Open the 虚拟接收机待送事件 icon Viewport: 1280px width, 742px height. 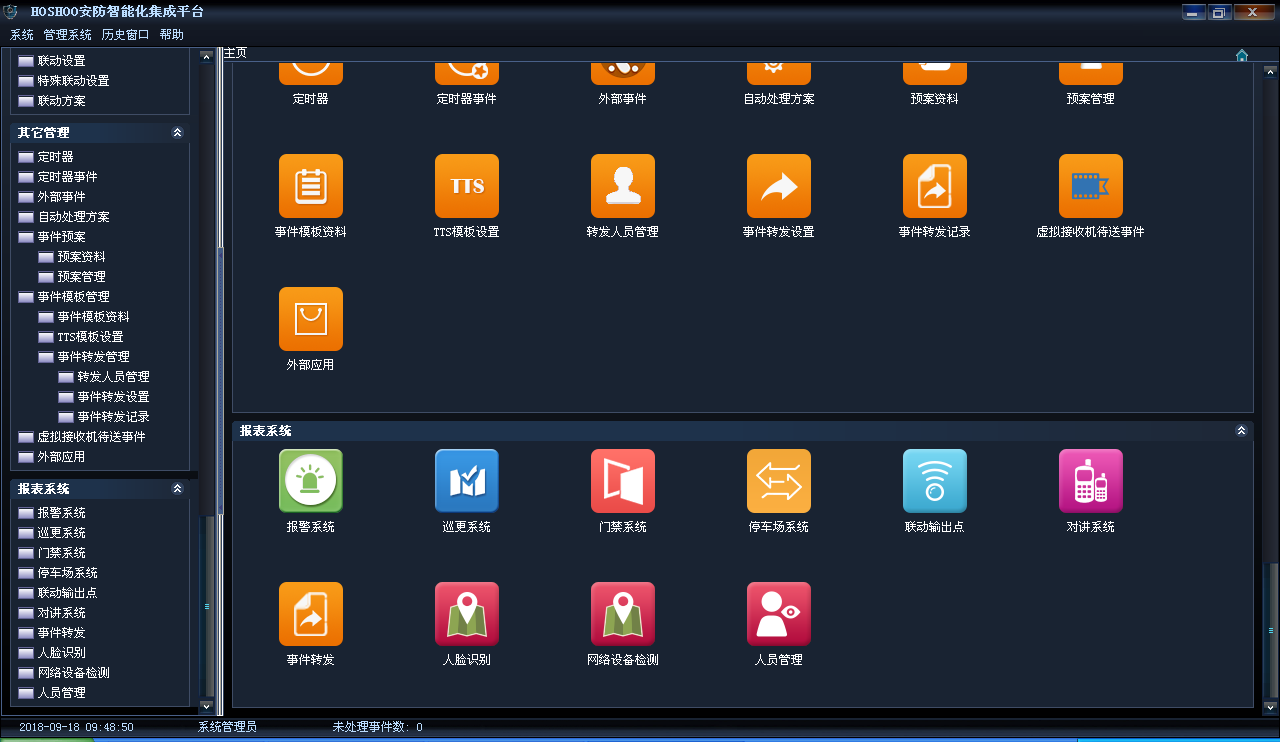pyautogui.click(x=1090, y=186)
